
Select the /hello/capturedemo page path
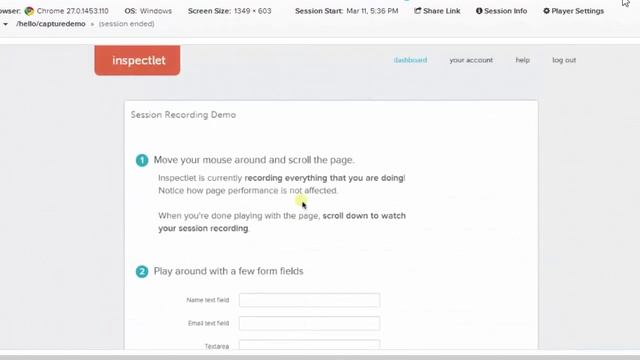pyautogui.click(x=51, y=24)
